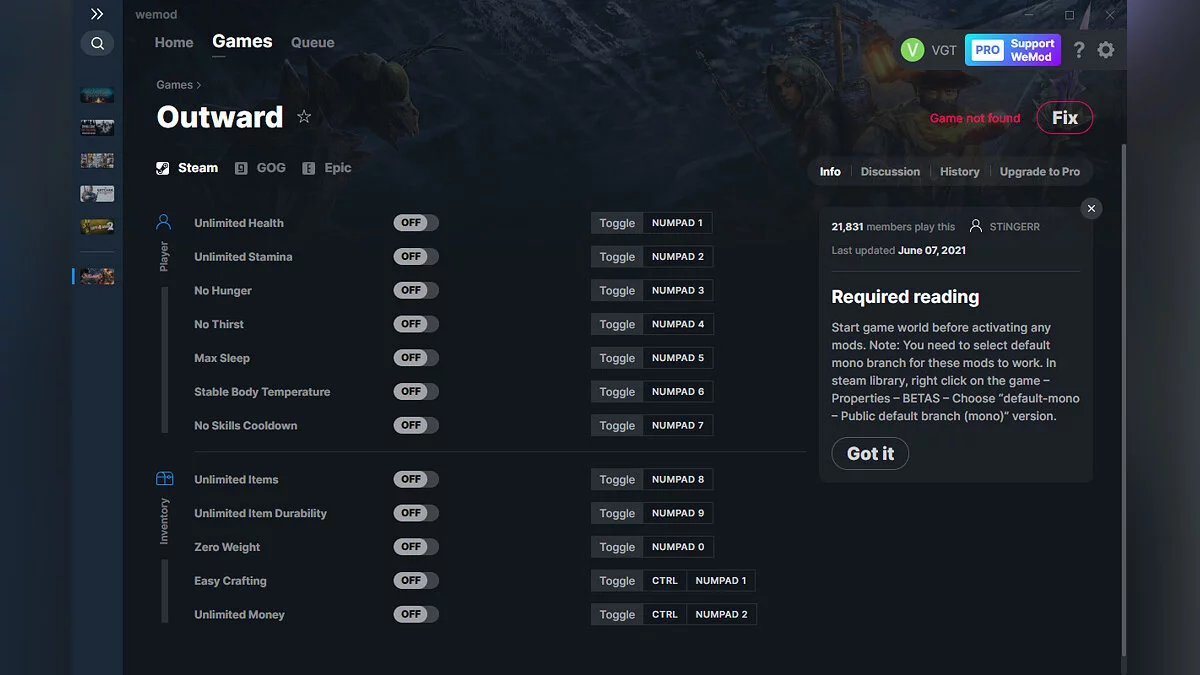Expand the sidebar with the double chevron
The width and height of the screenshot is (1200, 675).
pos(97,14)
